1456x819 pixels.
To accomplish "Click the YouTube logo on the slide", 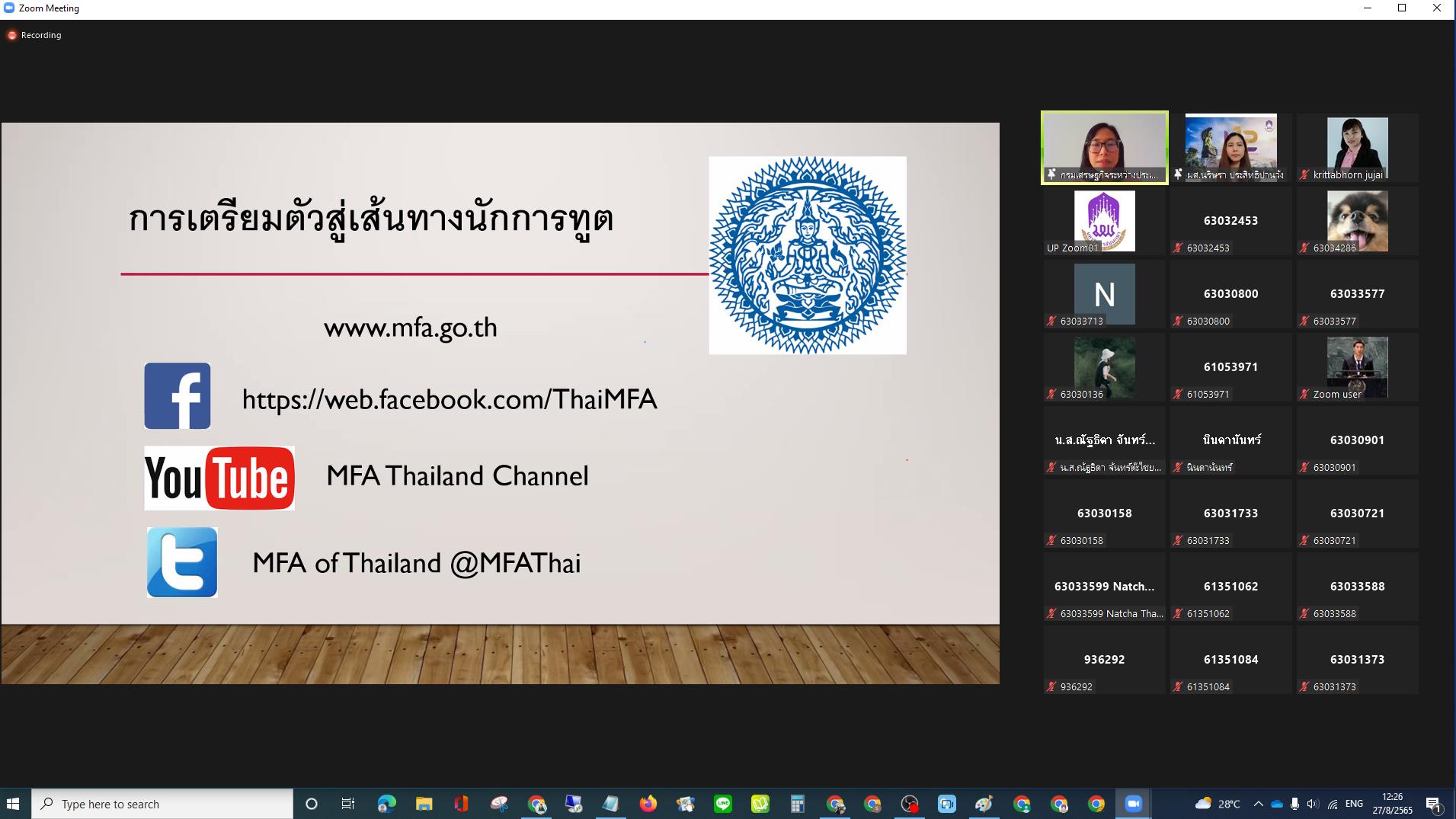I will point(219,478).
